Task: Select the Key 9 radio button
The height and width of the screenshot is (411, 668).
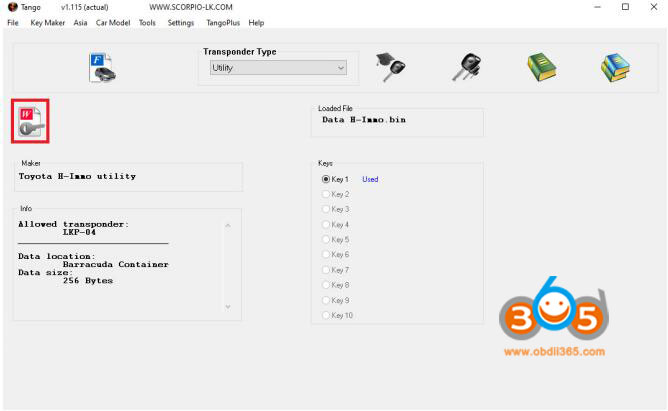Action: pyautogui.click(x=326, y=300)
